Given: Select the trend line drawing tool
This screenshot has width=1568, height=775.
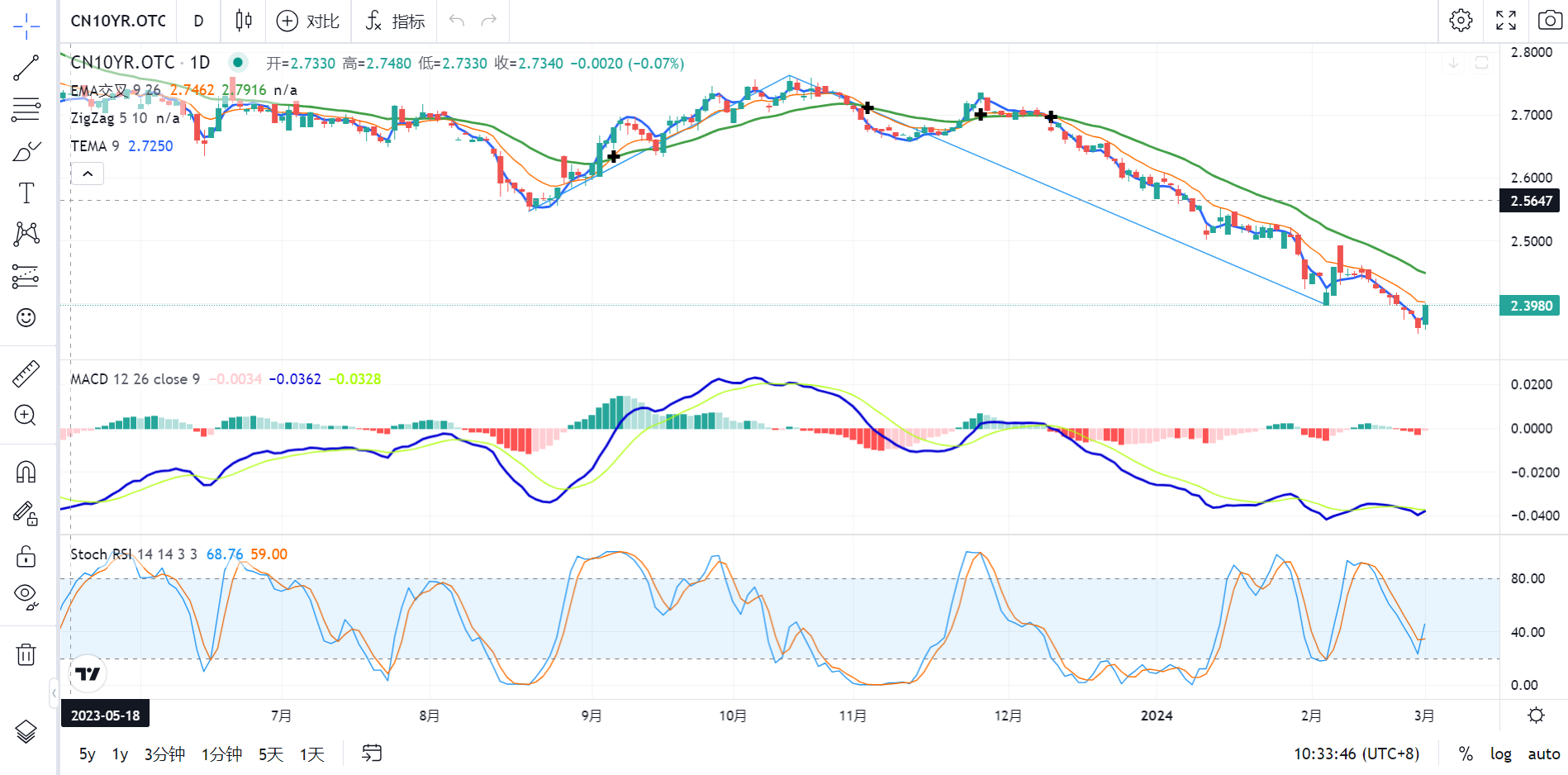Looking at the screenshot, I should (x=26, y=68).
